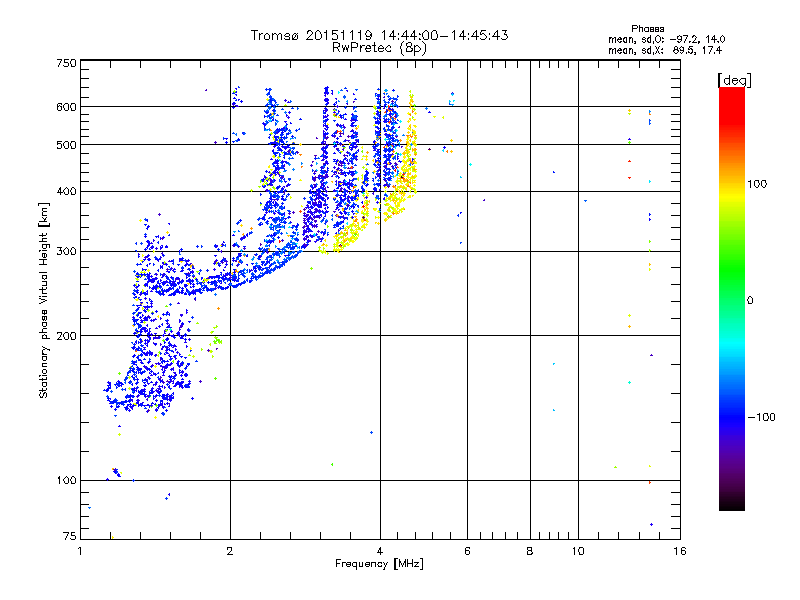The width and height of the screenshot is (800, 600).
Task: Click the colorbar tick label '-100'
Action: tap(761, 417)
